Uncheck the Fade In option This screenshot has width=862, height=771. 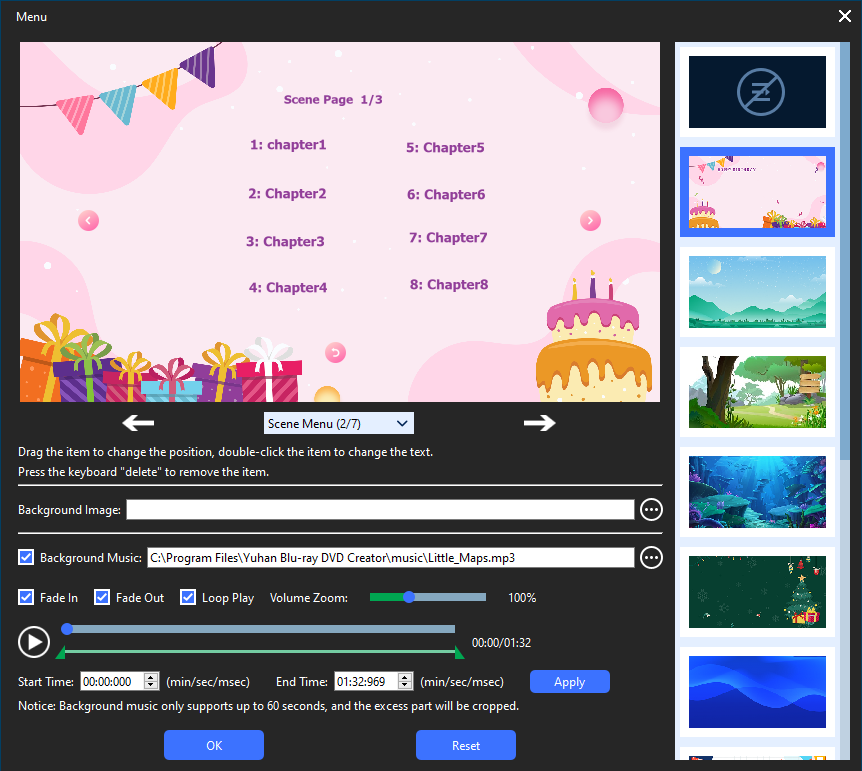pyautogui.click(x=26, y=598)
